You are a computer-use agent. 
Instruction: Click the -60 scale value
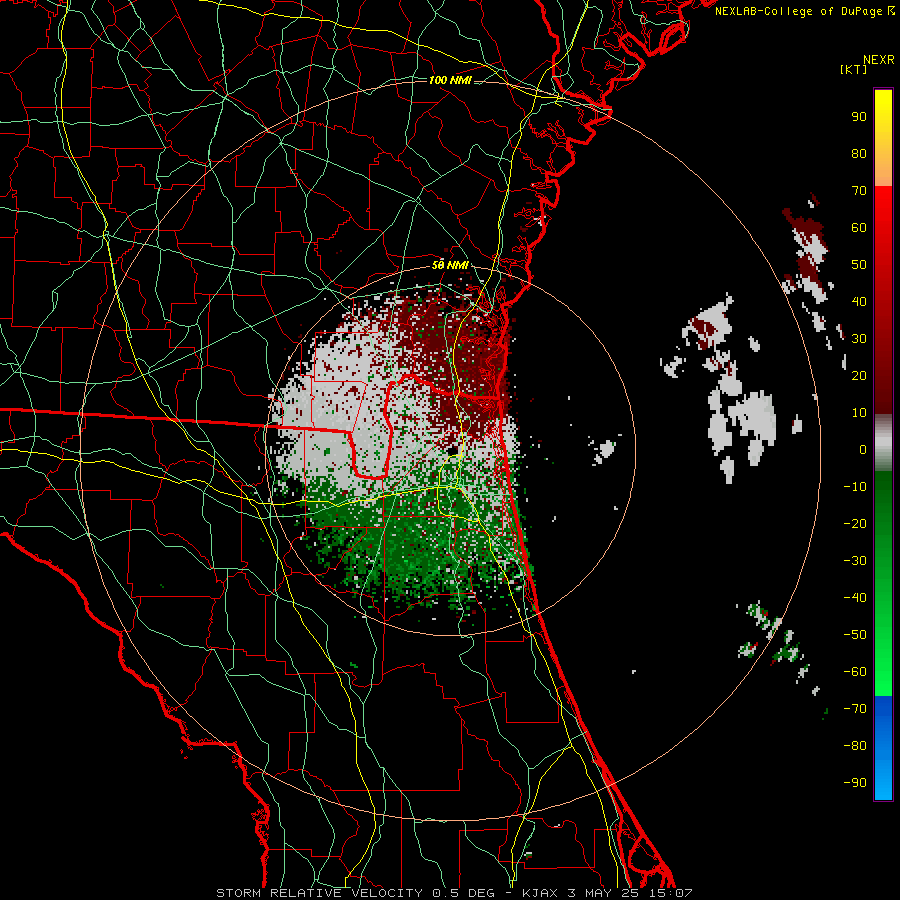[x=855, y=672]
